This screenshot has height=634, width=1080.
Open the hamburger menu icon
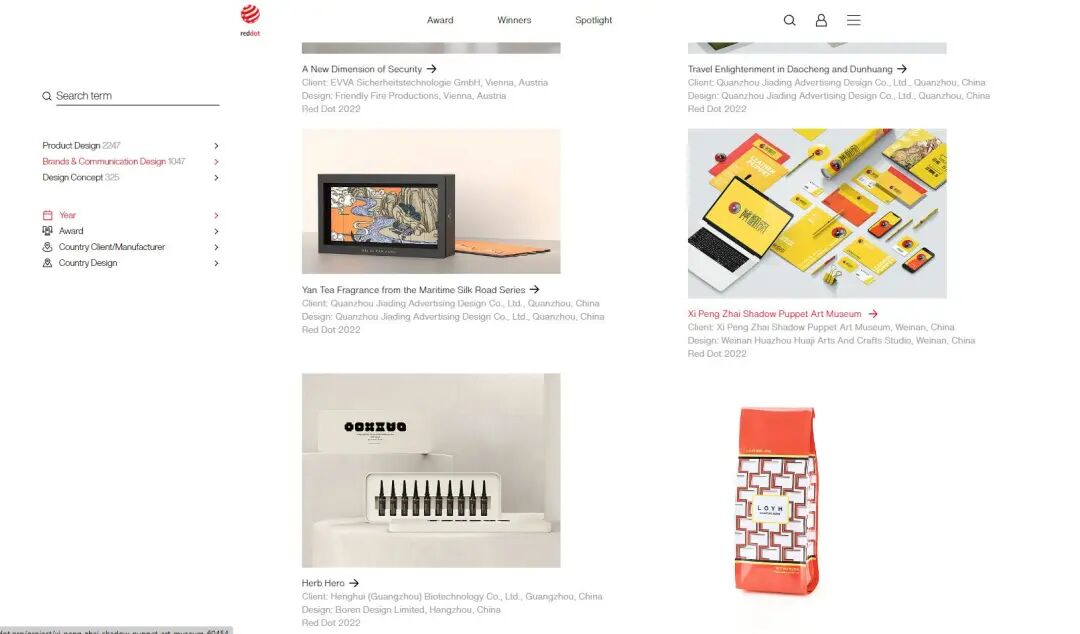coord(853,20)
